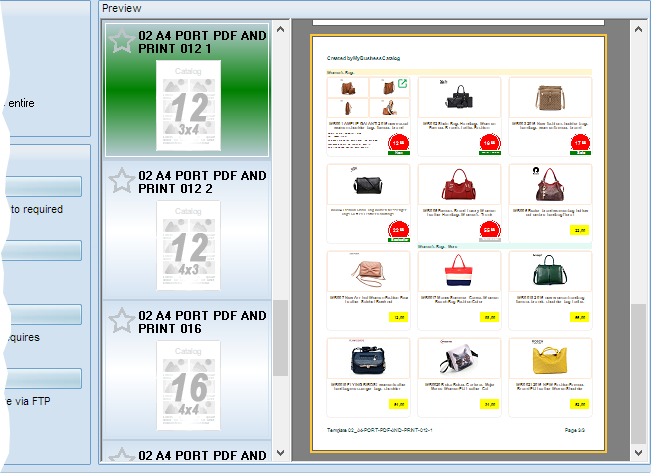Click the preview page scrollbar thumb

coord(638,374)
